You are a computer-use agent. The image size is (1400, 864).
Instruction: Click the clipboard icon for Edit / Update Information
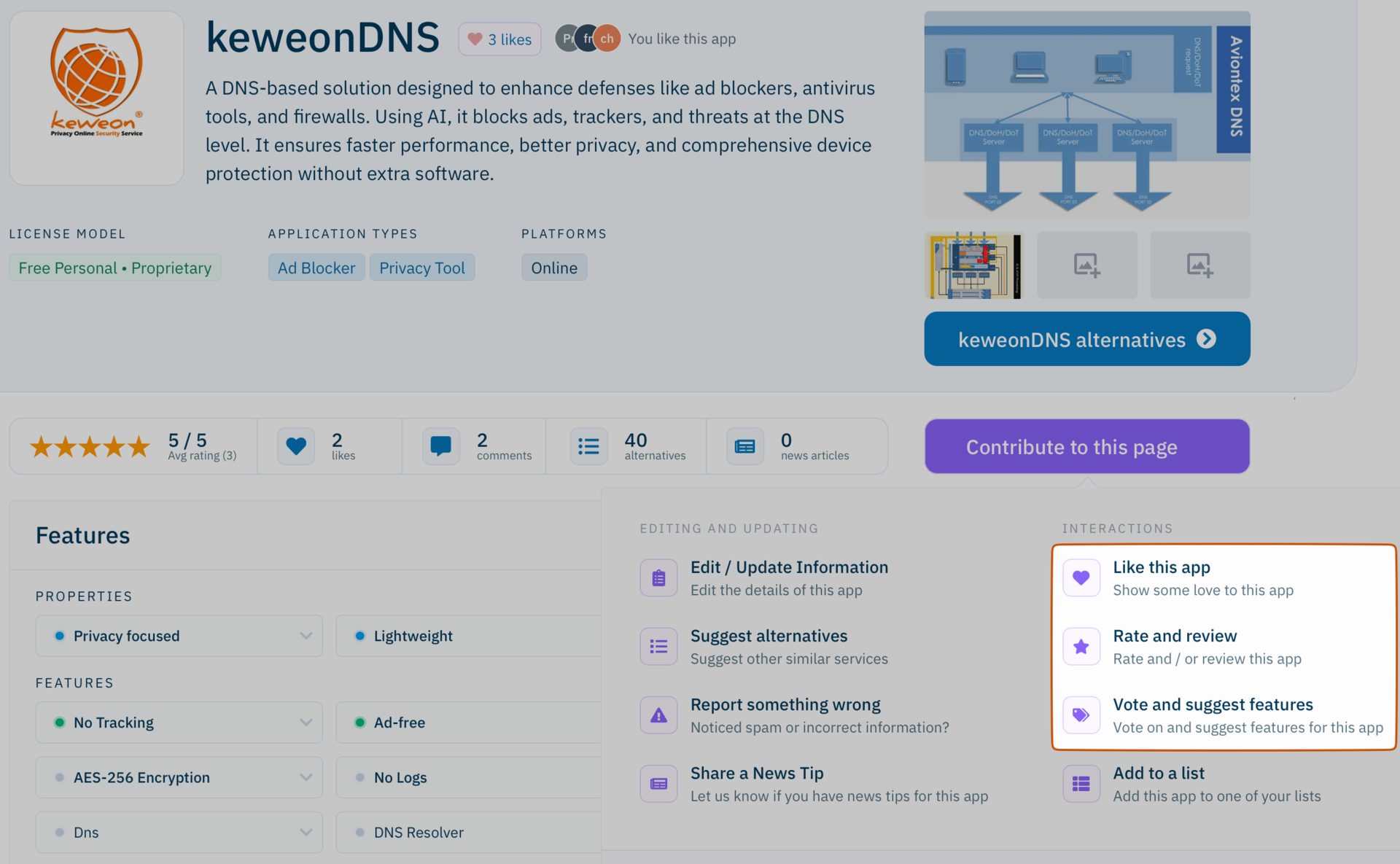658,578
